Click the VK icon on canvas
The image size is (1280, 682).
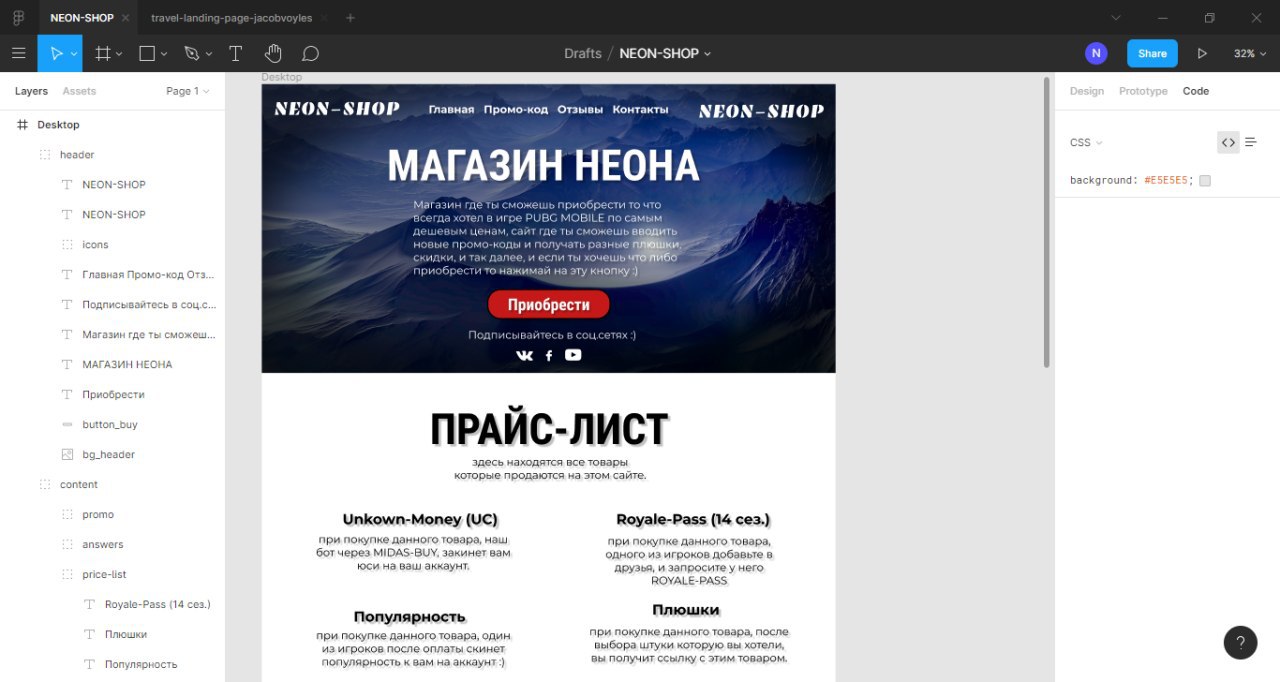524,355
